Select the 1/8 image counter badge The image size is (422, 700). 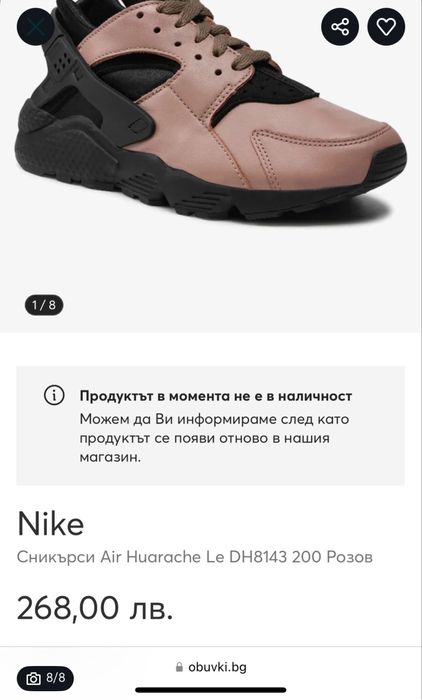[44, 305]
